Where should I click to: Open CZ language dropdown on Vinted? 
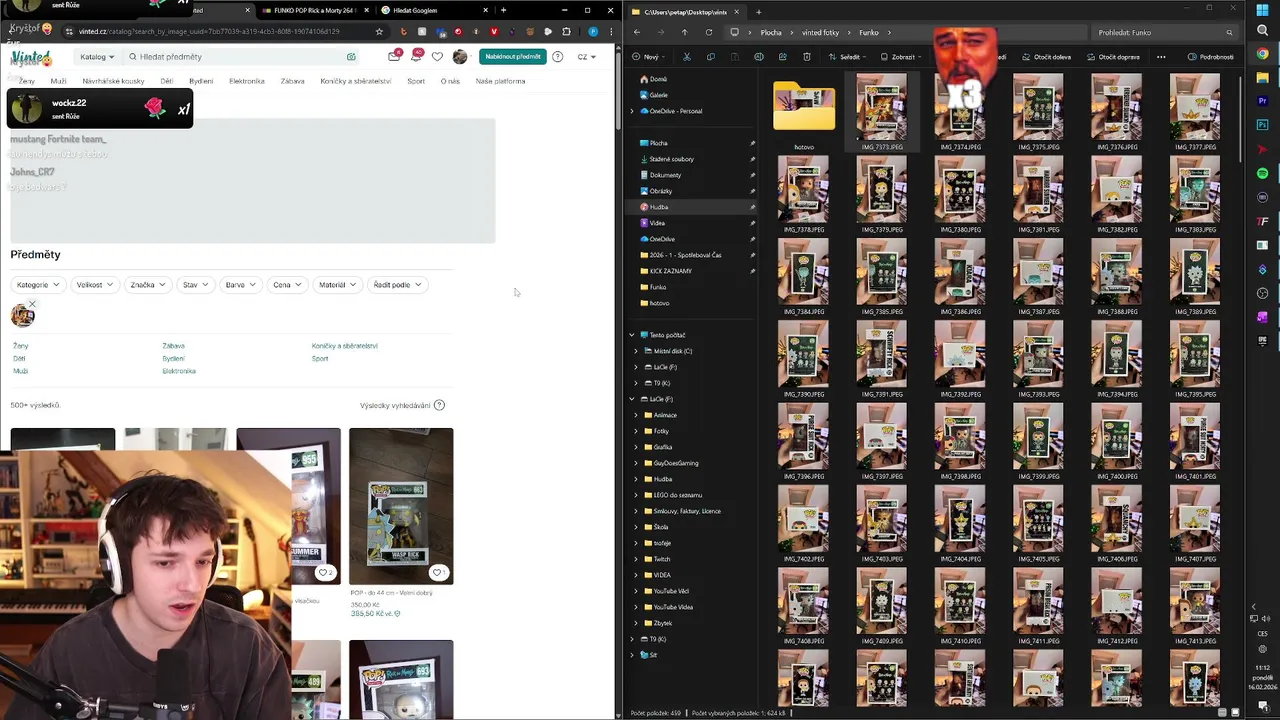tap(587, 57)
